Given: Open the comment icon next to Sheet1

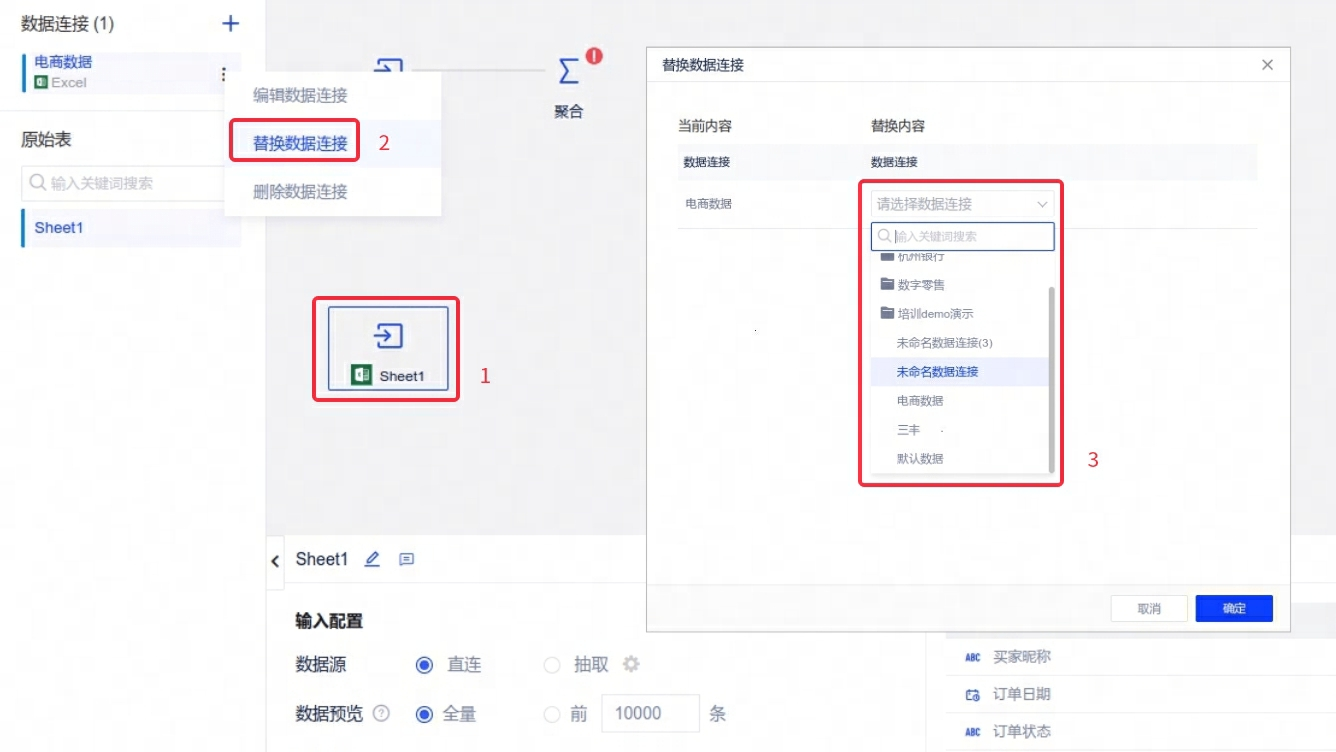Looking at the screenshot, I should [406, 560].
